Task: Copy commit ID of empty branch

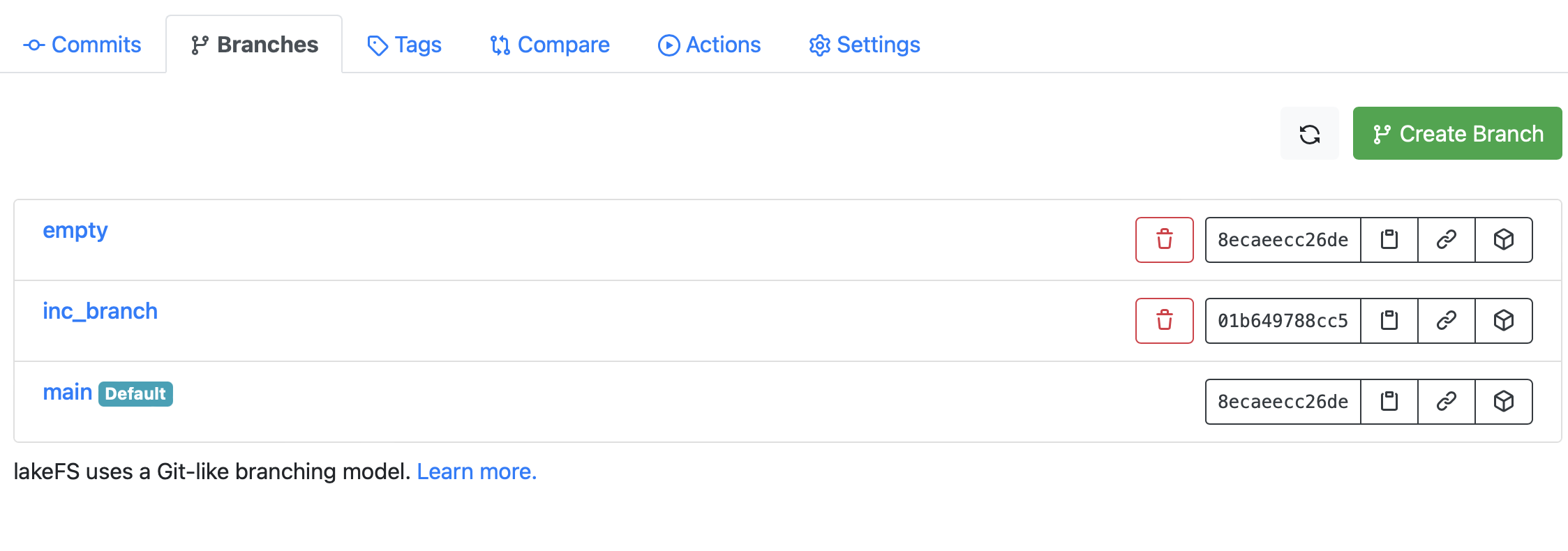Action: coord(1389,240)
